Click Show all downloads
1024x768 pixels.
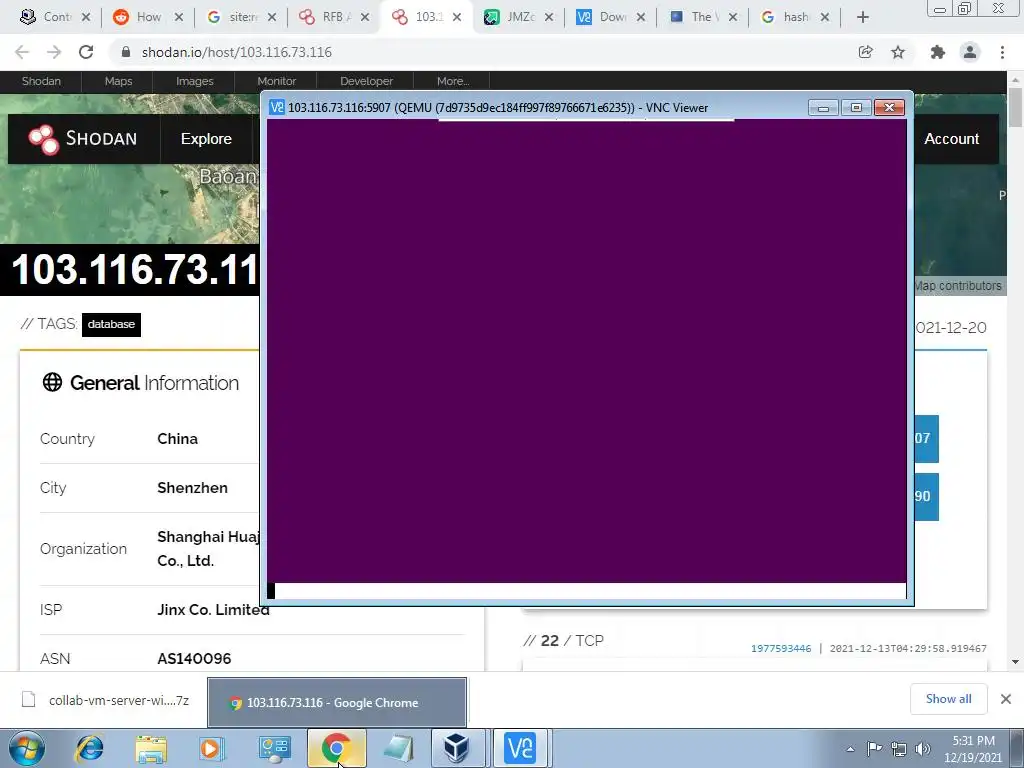coord(948,699)
